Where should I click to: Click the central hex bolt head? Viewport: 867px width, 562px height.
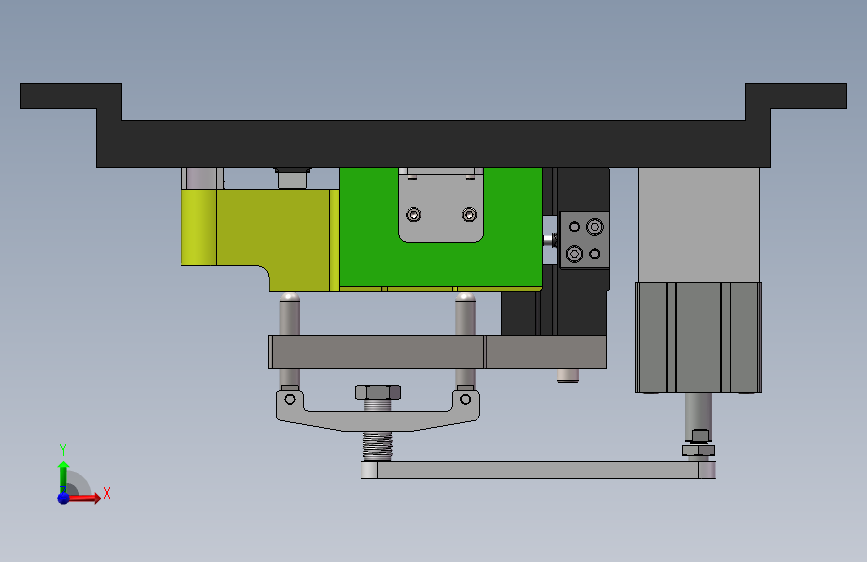(x=378, y=393)
